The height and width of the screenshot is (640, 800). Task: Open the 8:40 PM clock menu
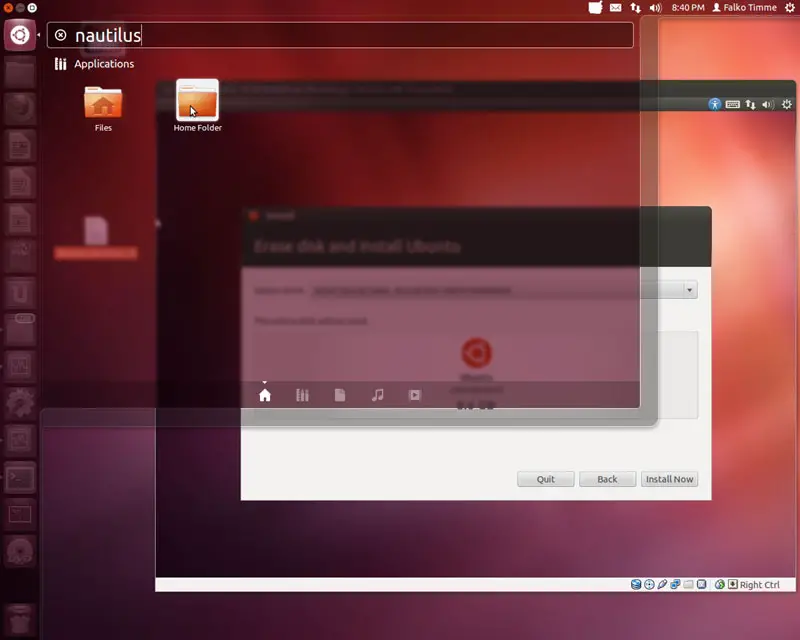(688, 8)
